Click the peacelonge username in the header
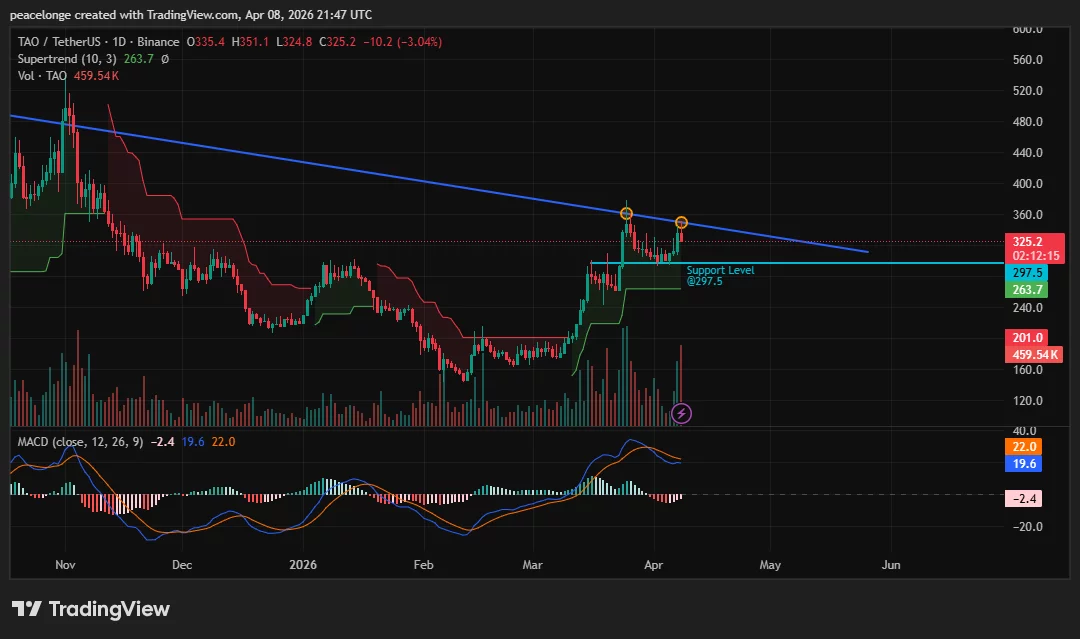 (41, 14)
